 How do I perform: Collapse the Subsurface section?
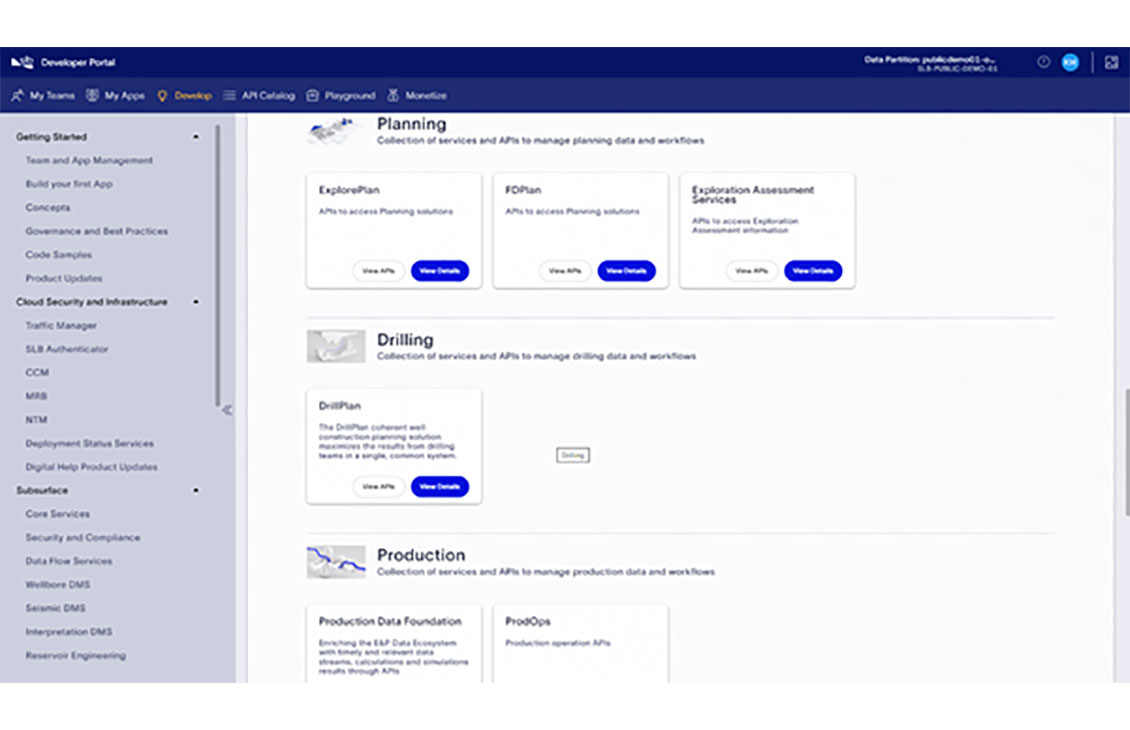coord(198,490)
